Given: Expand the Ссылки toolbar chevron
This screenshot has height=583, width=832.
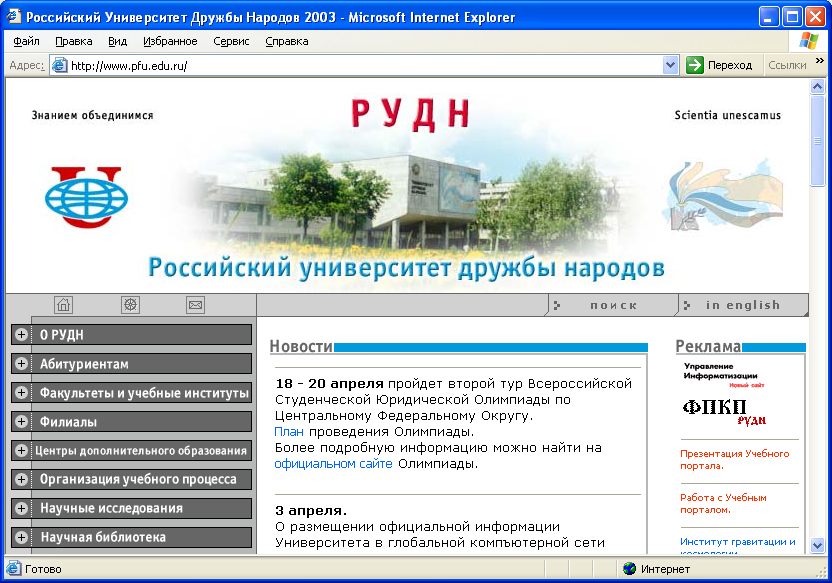Looking at the screenshot, I should pyautogui.click(x=820, y=61).
